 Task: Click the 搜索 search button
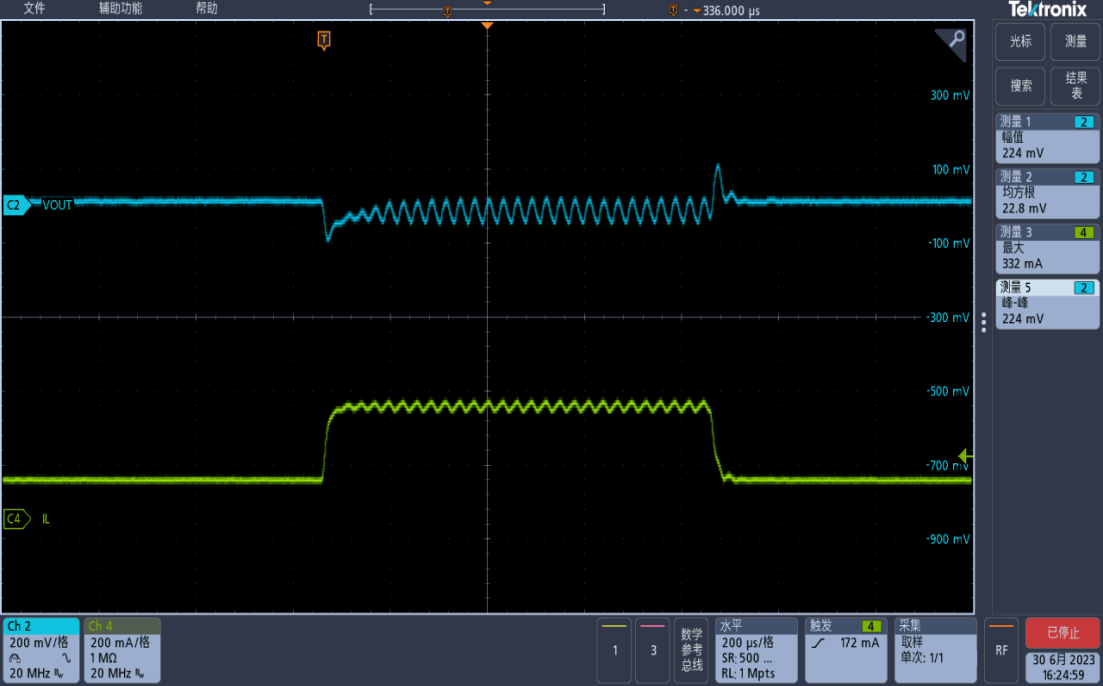click(1020, 86)
